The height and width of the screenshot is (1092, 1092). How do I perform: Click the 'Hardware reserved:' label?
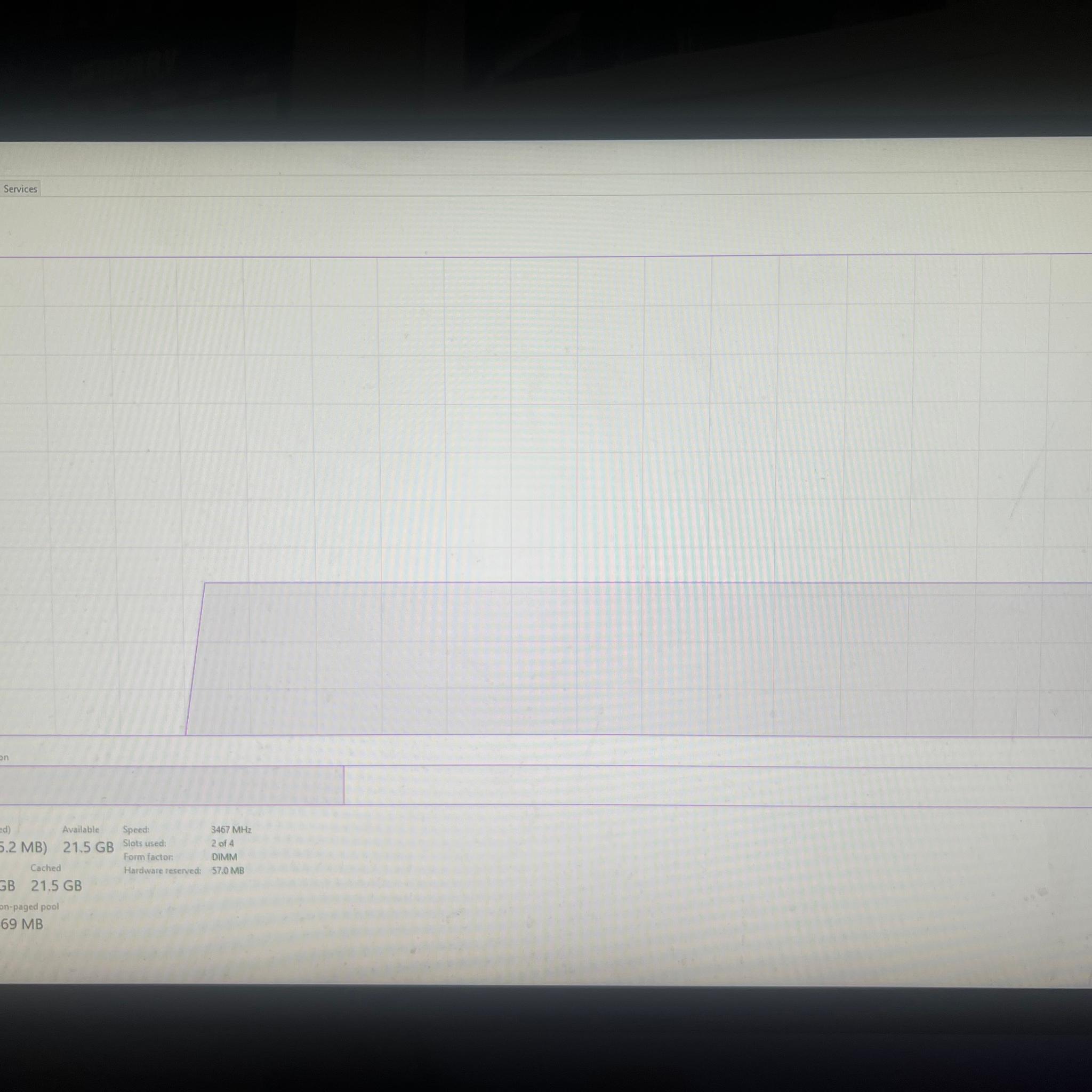tap(163, 870)
